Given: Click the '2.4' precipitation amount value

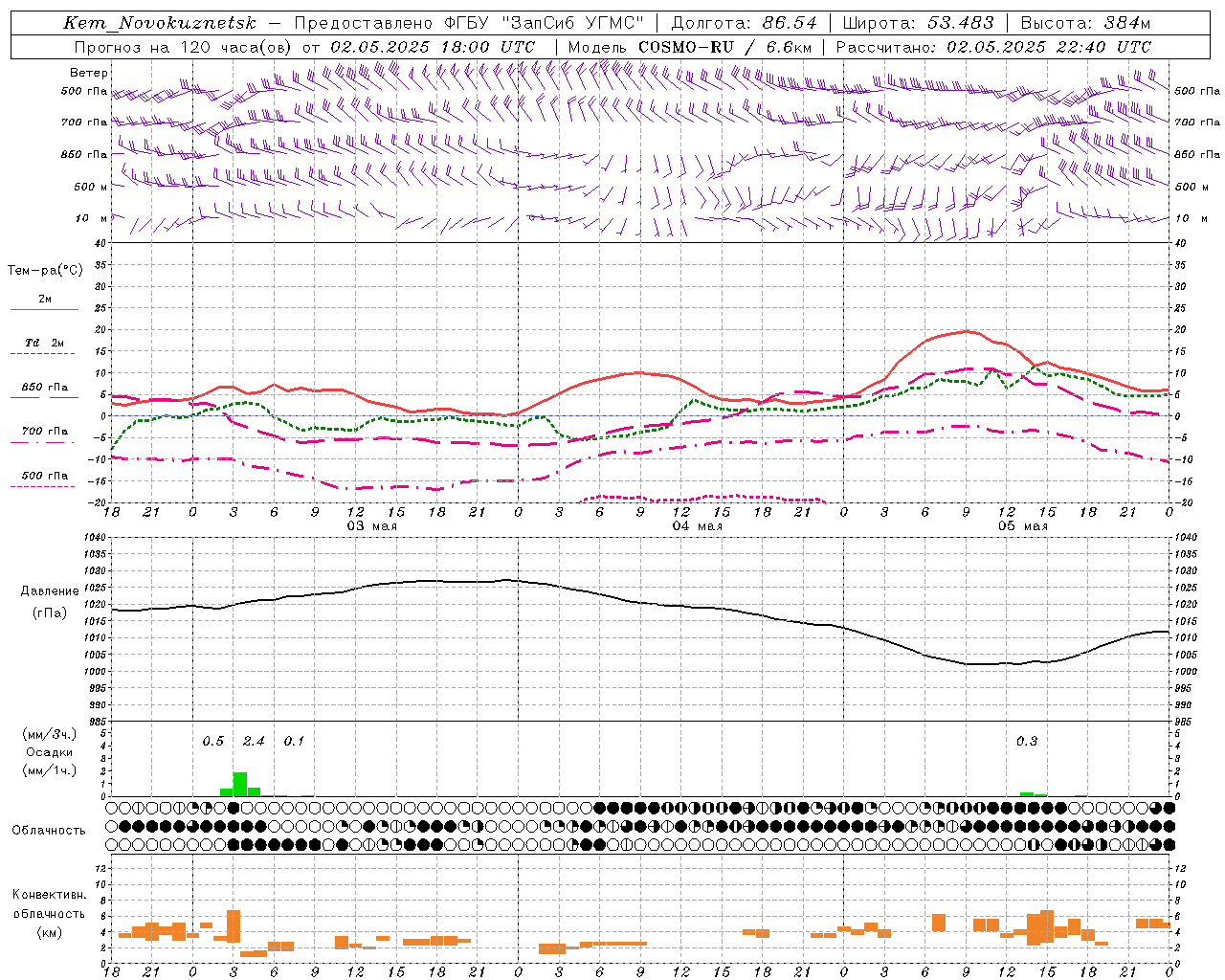Looking at the screenshot, I should coord(254,742).
